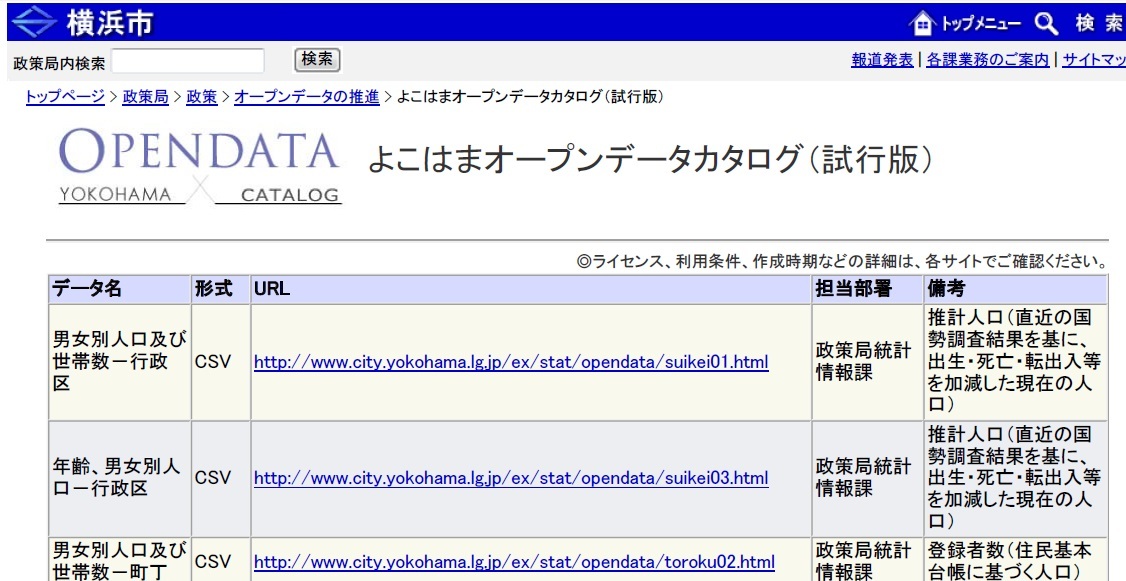Open the 報道発表 link

pos(882,60)
